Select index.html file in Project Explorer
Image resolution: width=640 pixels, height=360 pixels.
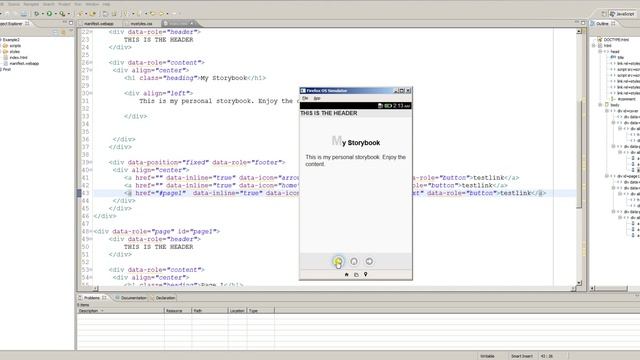coord(18,58)
